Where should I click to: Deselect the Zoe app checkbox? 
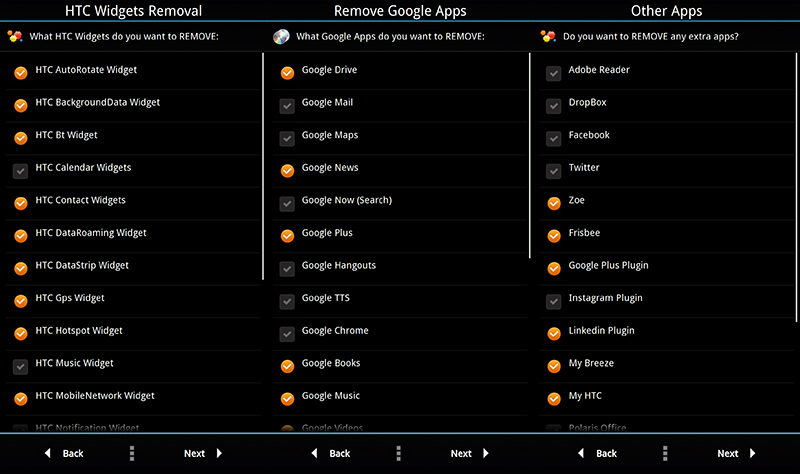[553, 202]
